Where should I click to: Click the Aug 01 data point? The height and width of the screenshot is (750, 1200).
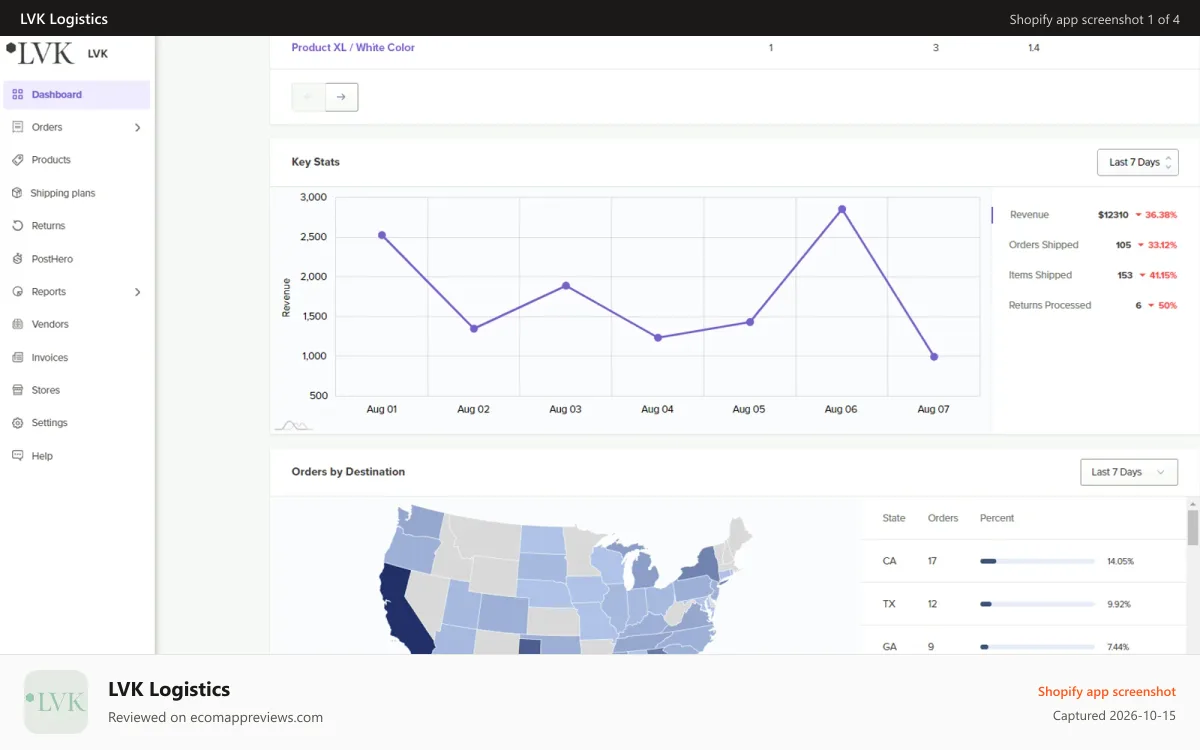click(x=382, y=235)
